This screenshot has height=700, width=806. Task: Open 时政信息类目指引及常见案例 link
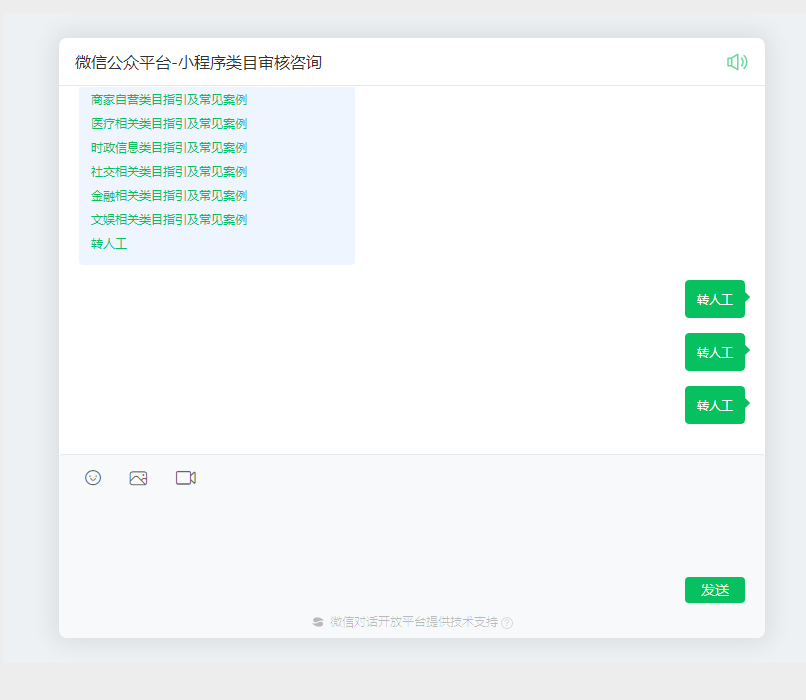pyautogui.click(x=169, y=148)
